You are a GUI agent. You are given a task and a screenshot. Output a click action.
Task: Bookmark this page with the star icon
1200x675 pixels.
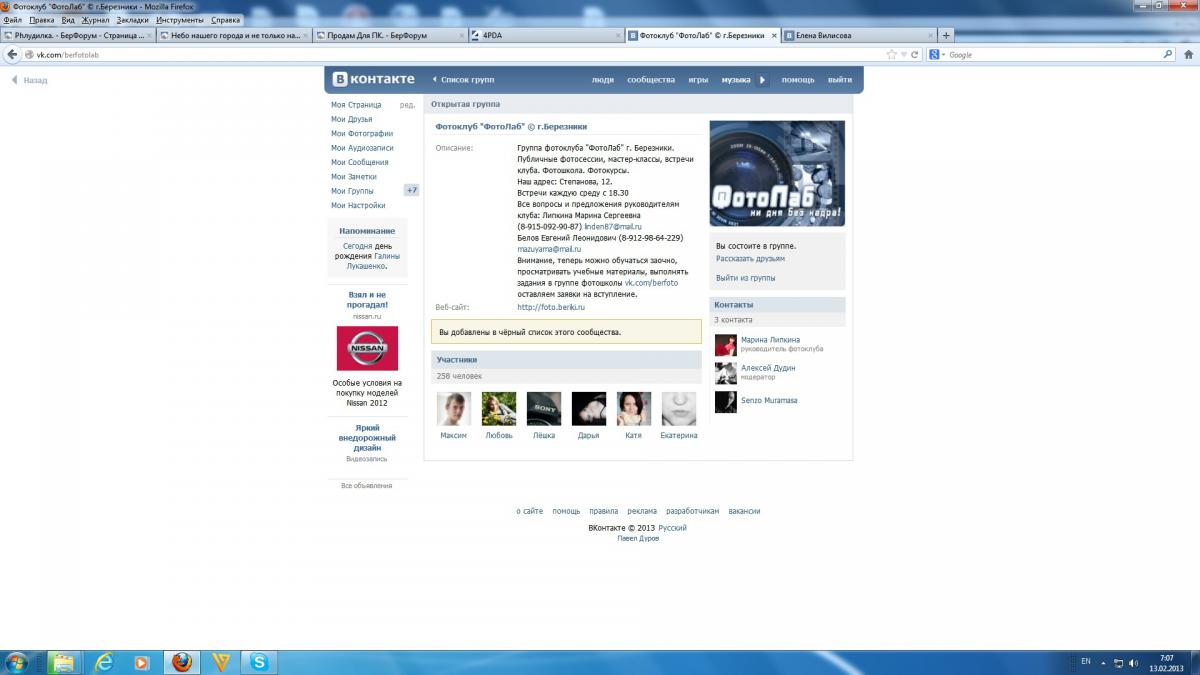(891, 55)
